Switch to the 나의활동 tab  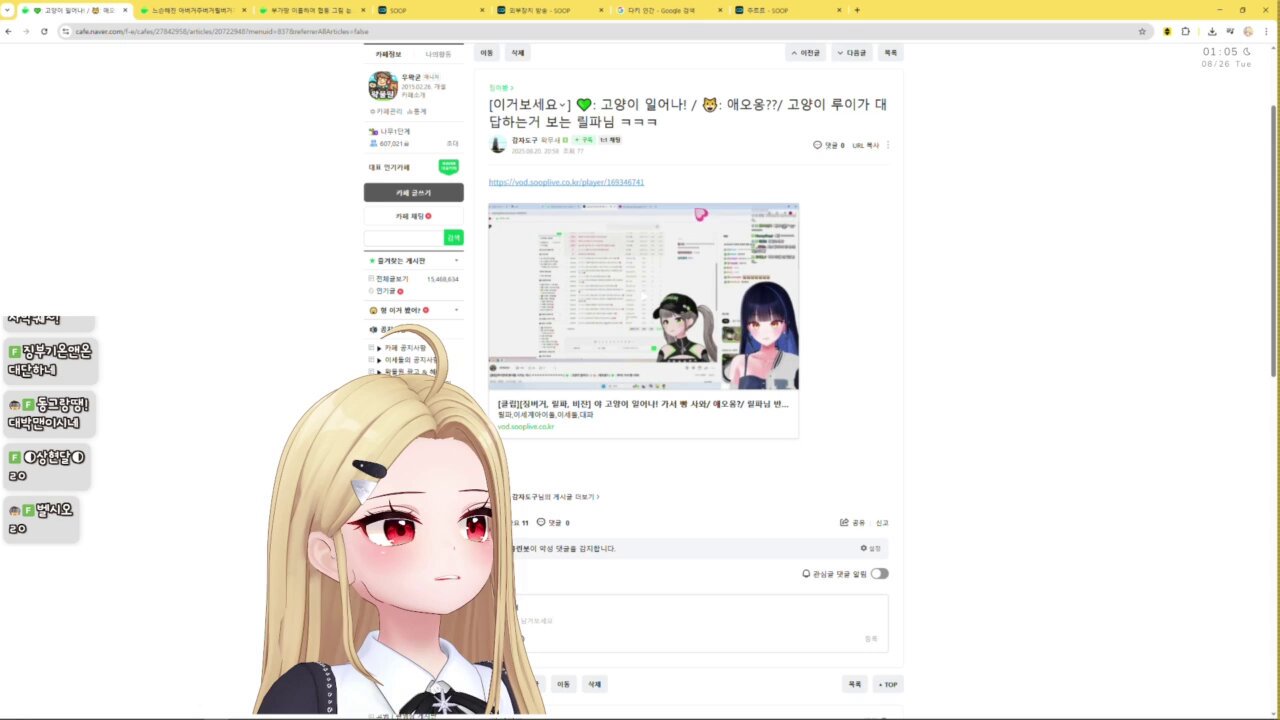(438, 54)
